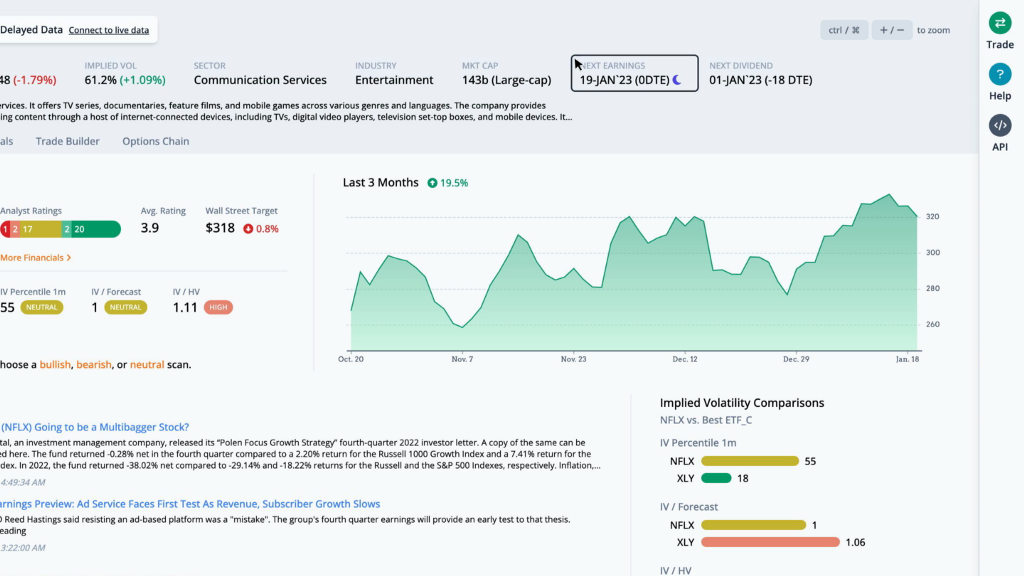Click the Analyst Ratings colored bar
Screen dimensions: 1024x576
[x=60, y=229]
